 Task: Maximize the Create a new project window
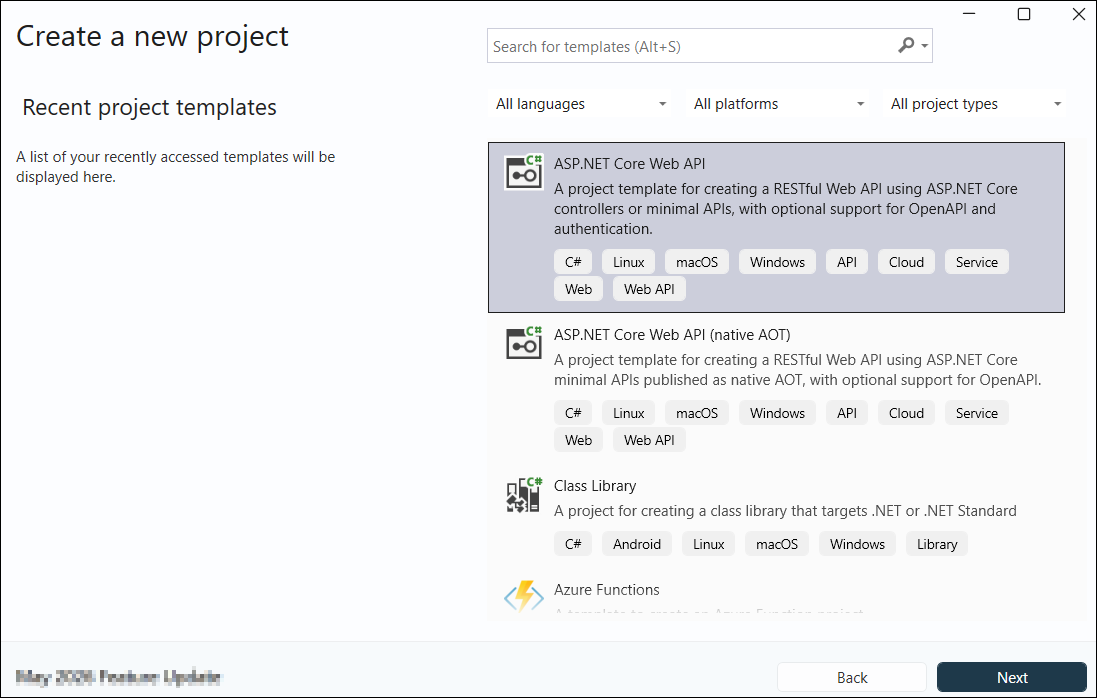[1024, 14]
